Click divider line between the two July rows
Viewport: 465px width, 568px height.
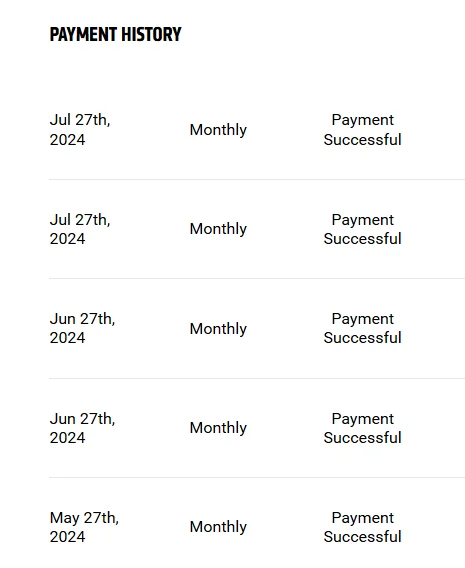257,179
